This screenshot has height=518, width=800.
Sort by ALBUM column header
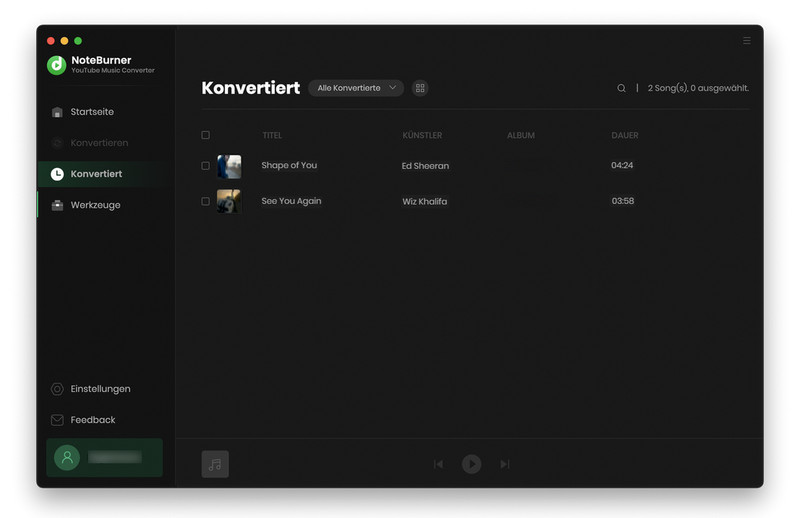[x=521, y=135]
